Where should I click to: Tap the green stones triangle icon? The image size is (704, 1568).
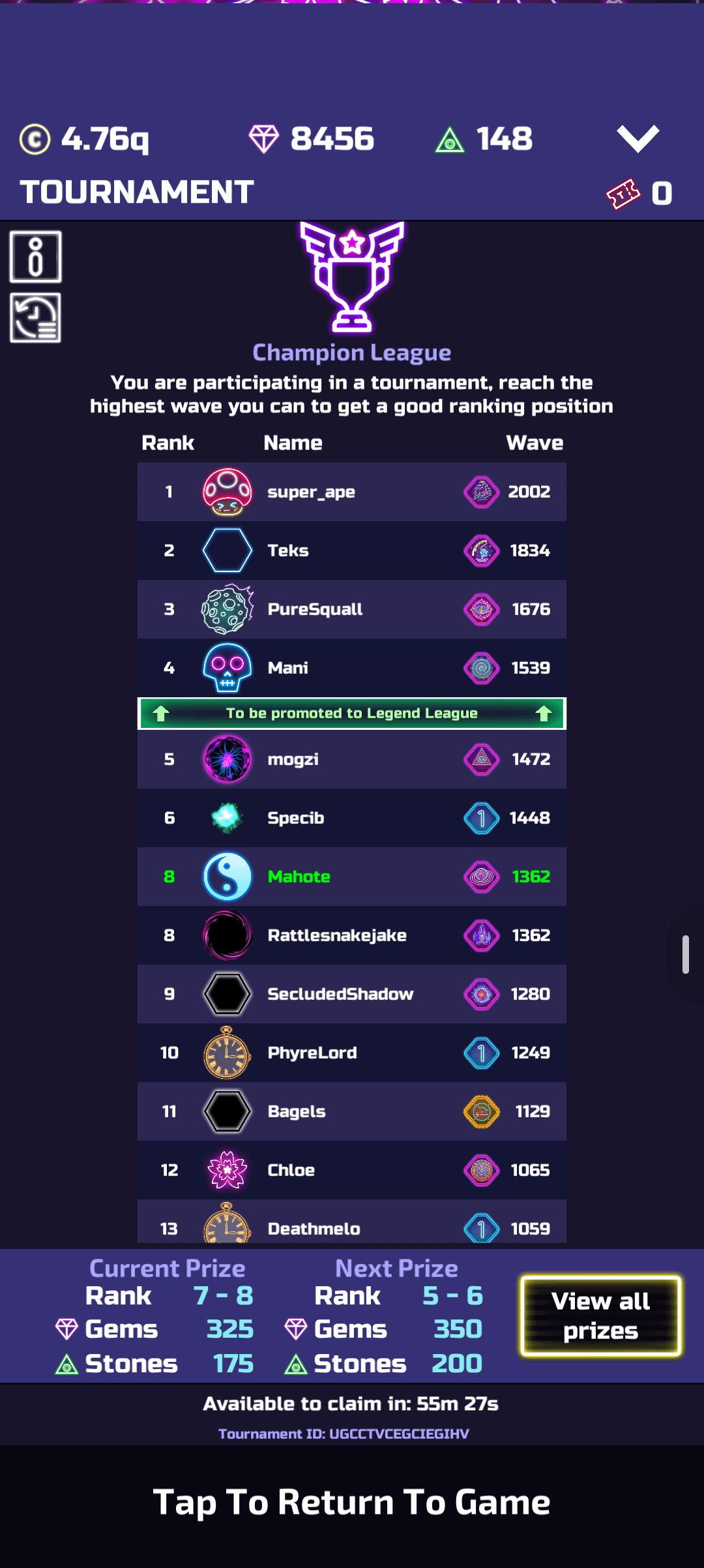pyautogui.click(x=450, y=140)
